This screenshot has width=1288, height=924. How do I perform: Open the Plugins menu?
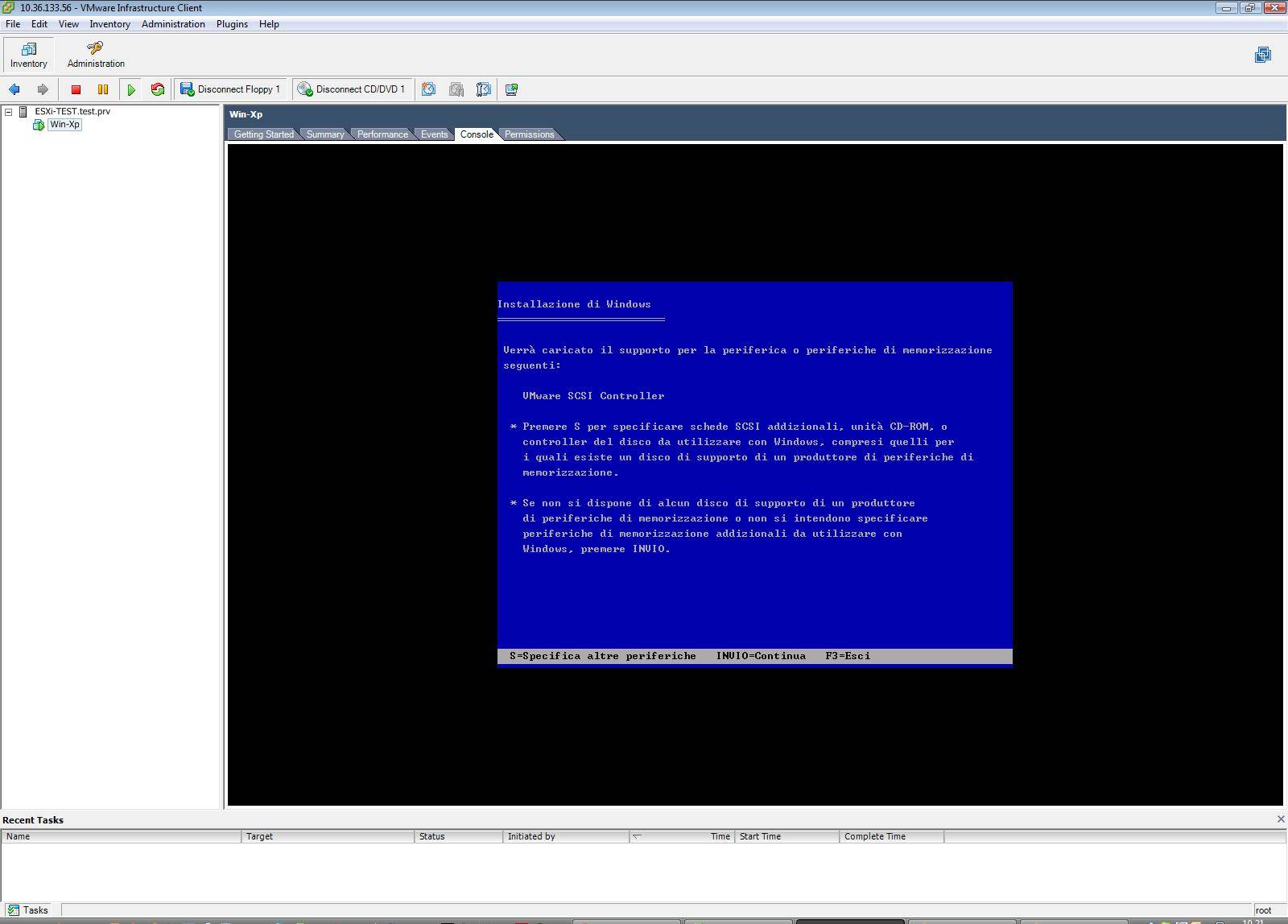232,24
